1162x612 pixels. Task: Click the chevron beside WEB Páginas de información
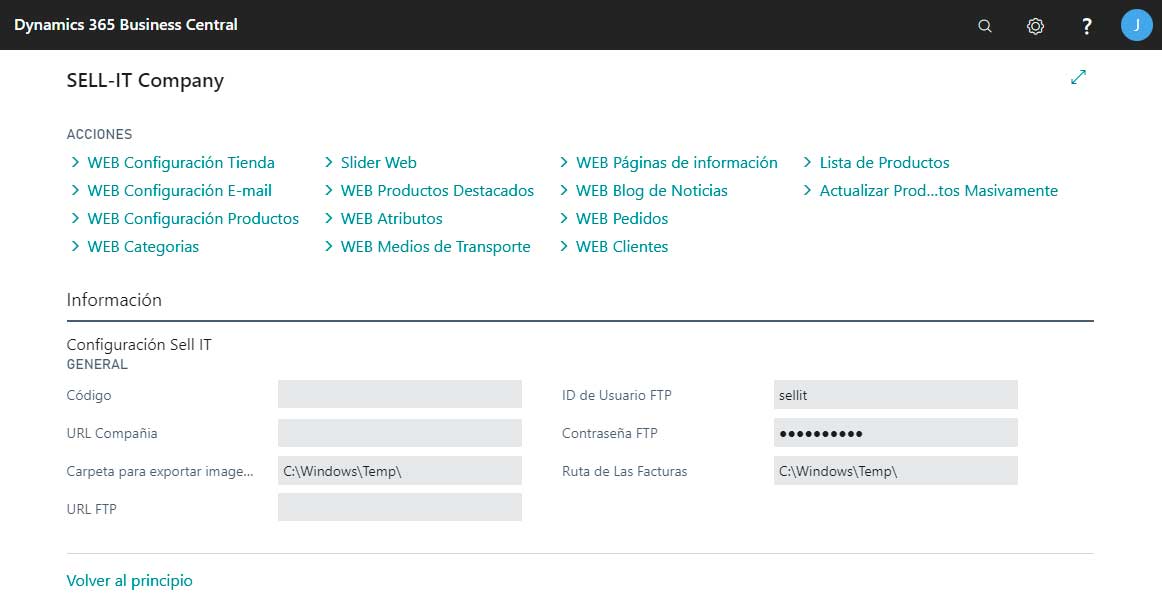point(564,162)
